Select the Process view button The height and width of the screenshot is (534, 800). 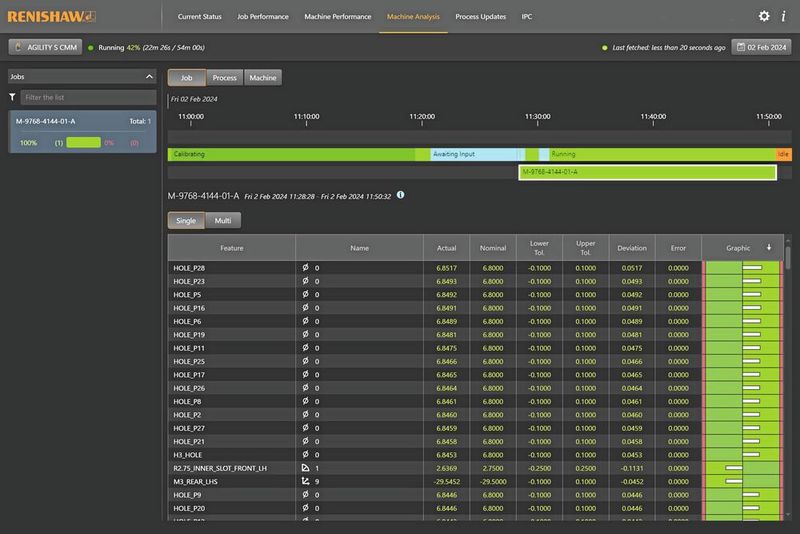coord(224,78)
